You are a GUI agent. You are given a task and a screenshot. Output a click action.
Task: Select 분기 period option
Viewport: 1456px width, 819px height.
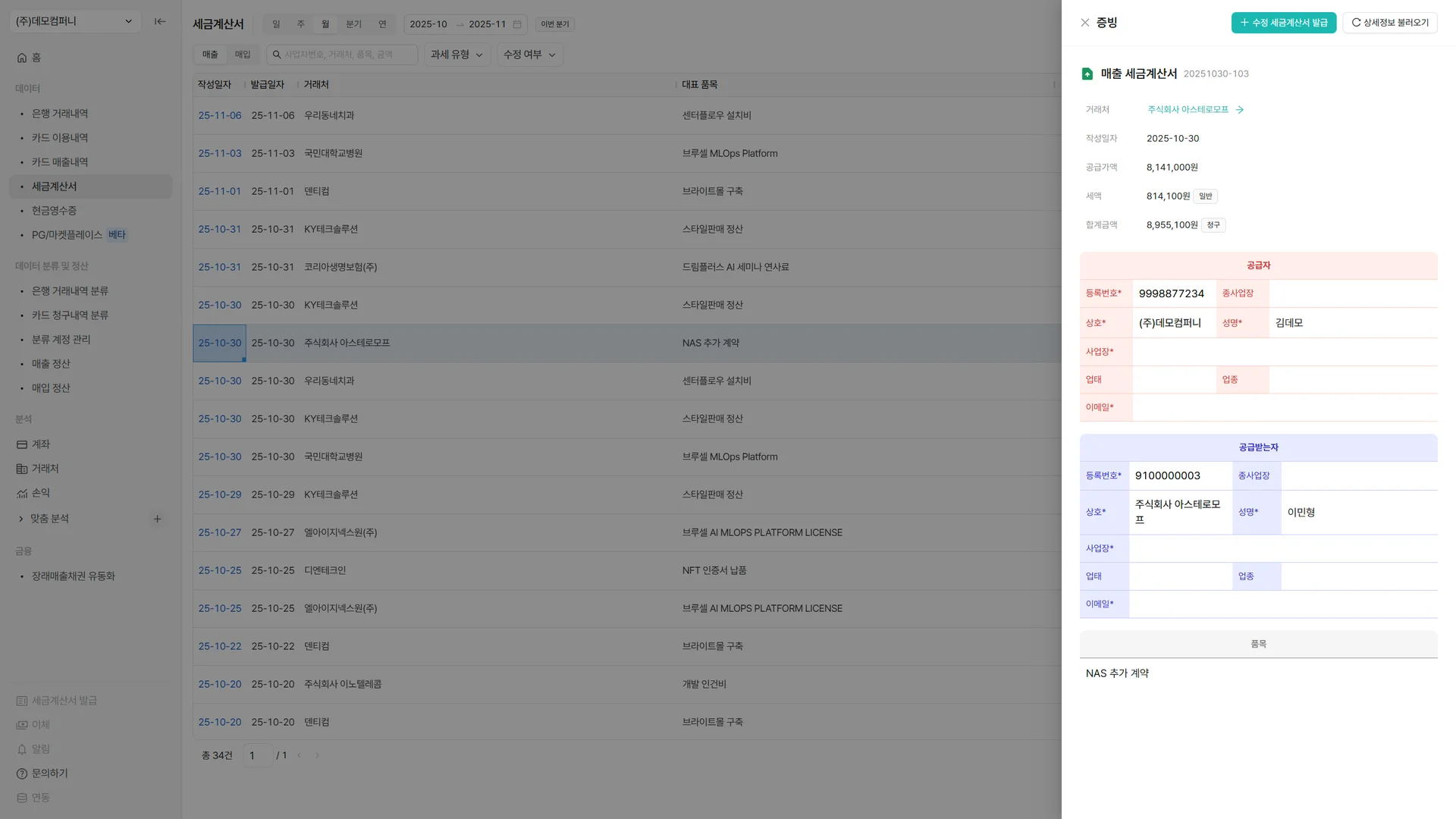353,24
